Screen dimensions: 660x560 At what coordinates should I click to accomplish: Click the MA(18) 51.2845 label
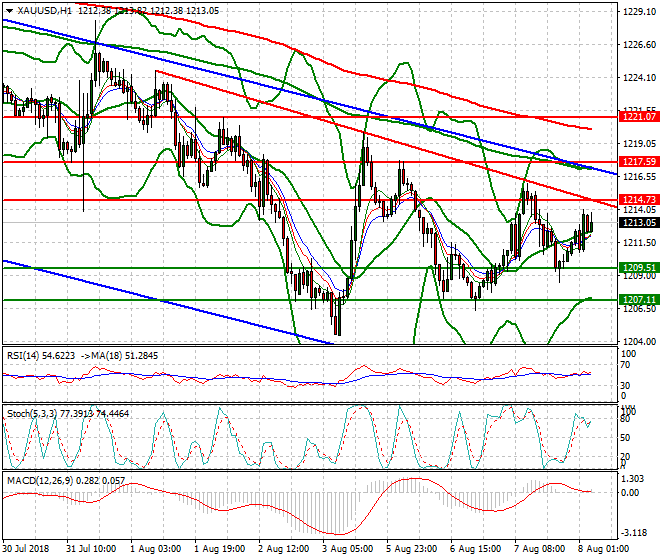point(125,356)
